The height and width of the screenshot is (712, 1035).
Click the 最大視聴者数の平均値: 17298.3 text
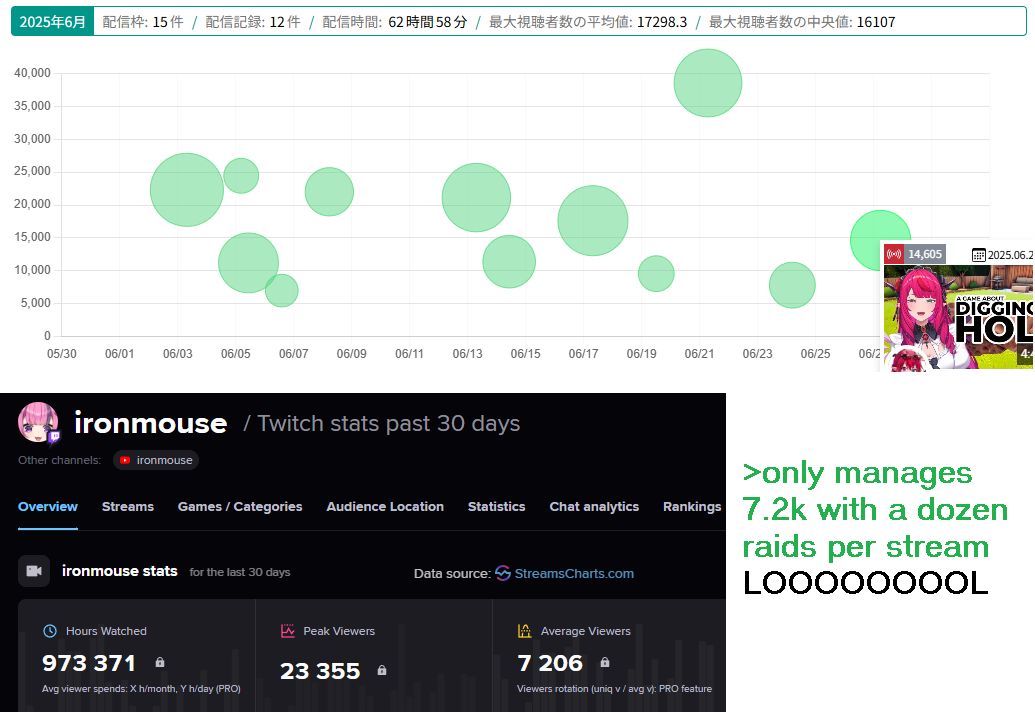click(x=587, y=22)
